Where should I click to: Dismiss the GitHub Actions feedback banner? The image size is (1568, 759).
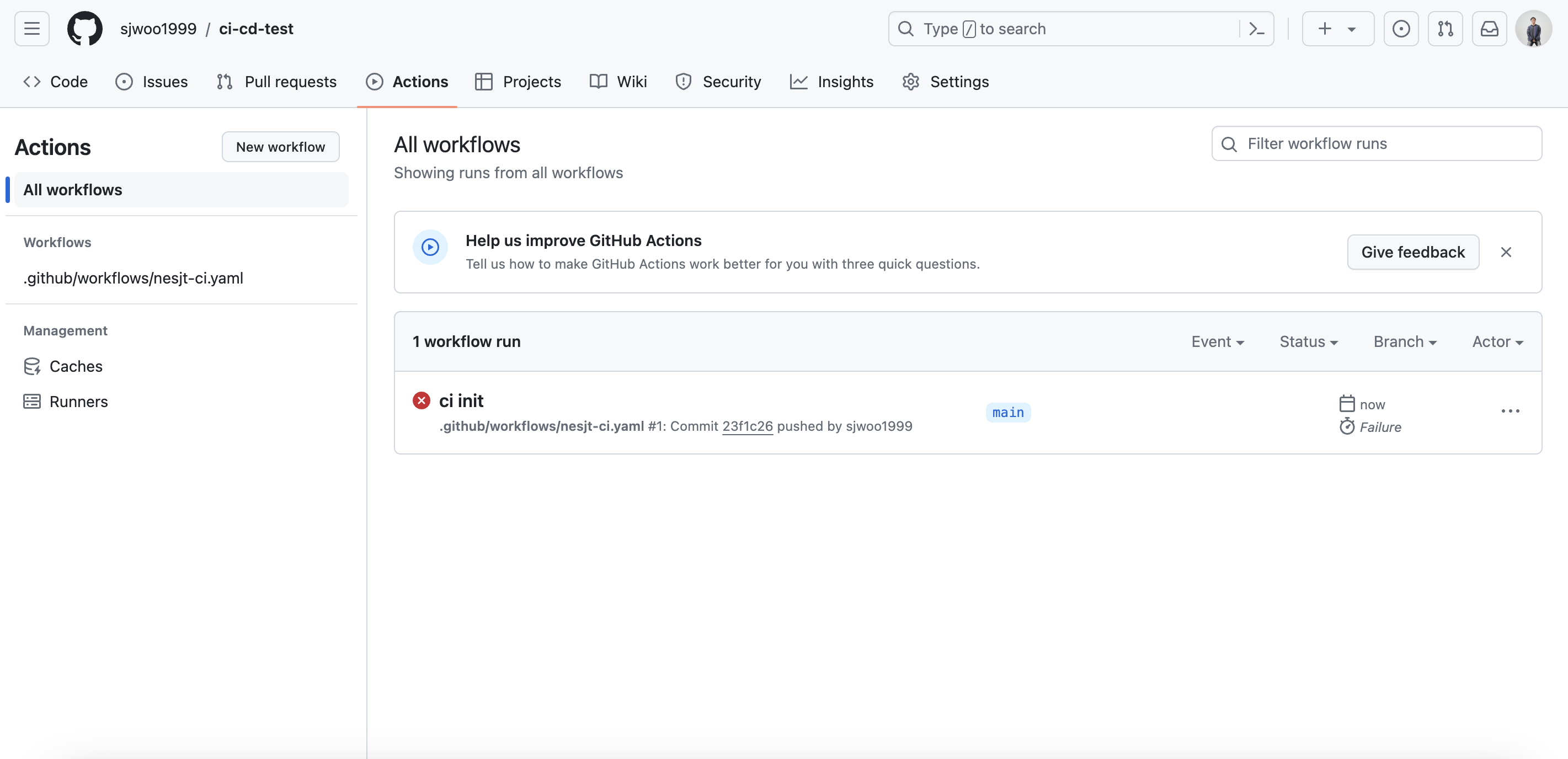click(1506, 252)
